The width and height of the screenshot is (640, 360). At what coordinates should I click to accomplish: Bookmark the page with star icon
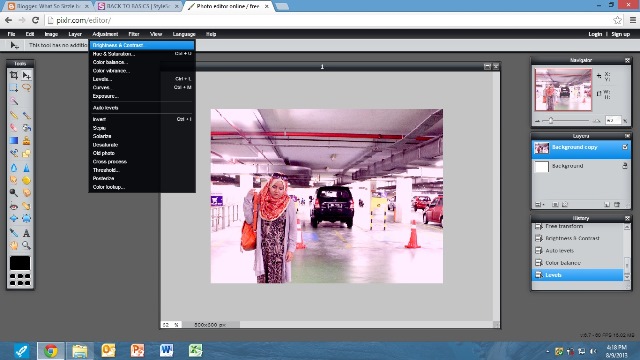617,20
